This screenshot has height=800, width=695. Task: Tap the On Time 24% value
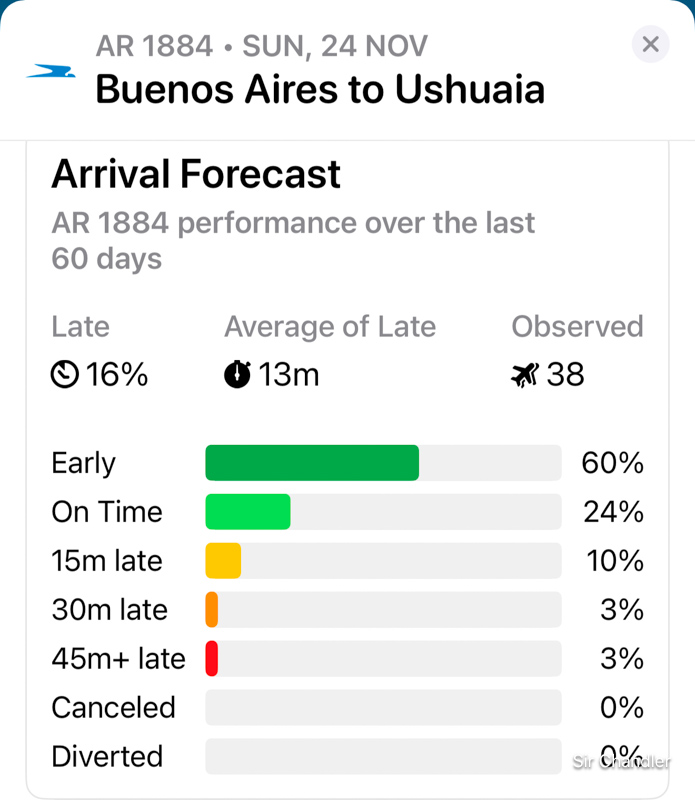point(612,512)
